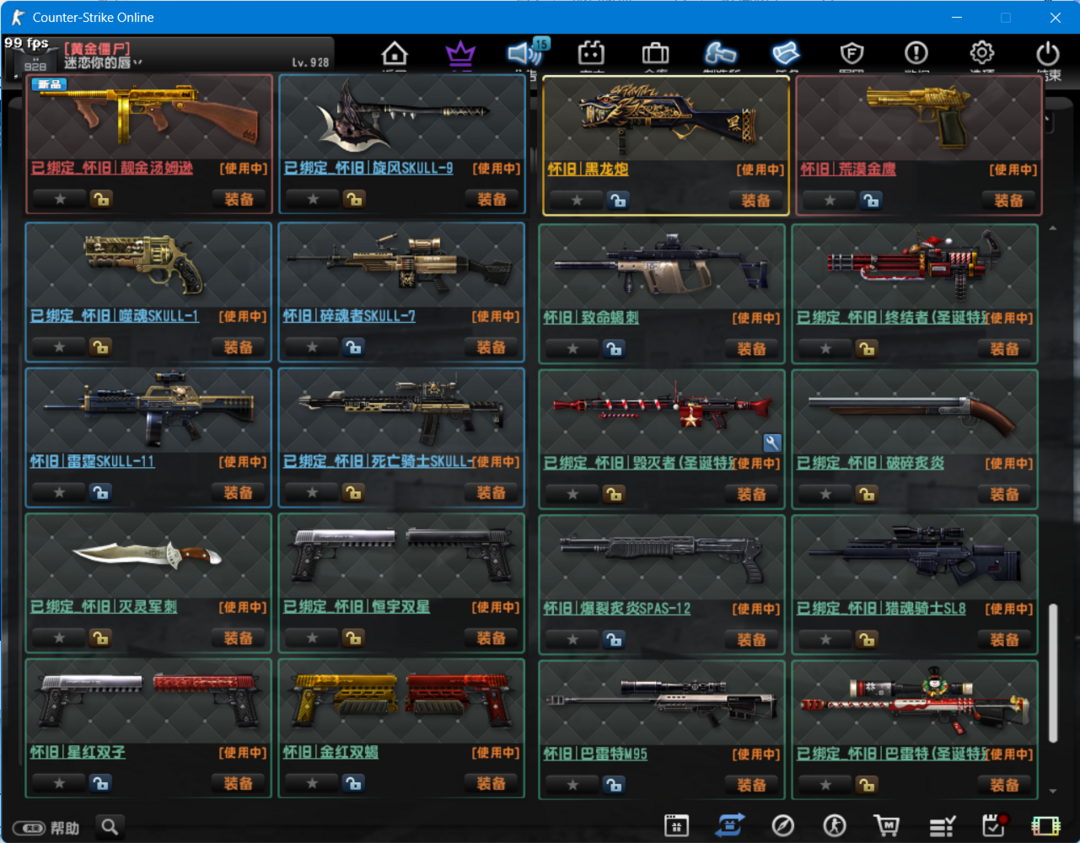
Task: Expand the player name dropdown arrow
Action: (138, 63)
